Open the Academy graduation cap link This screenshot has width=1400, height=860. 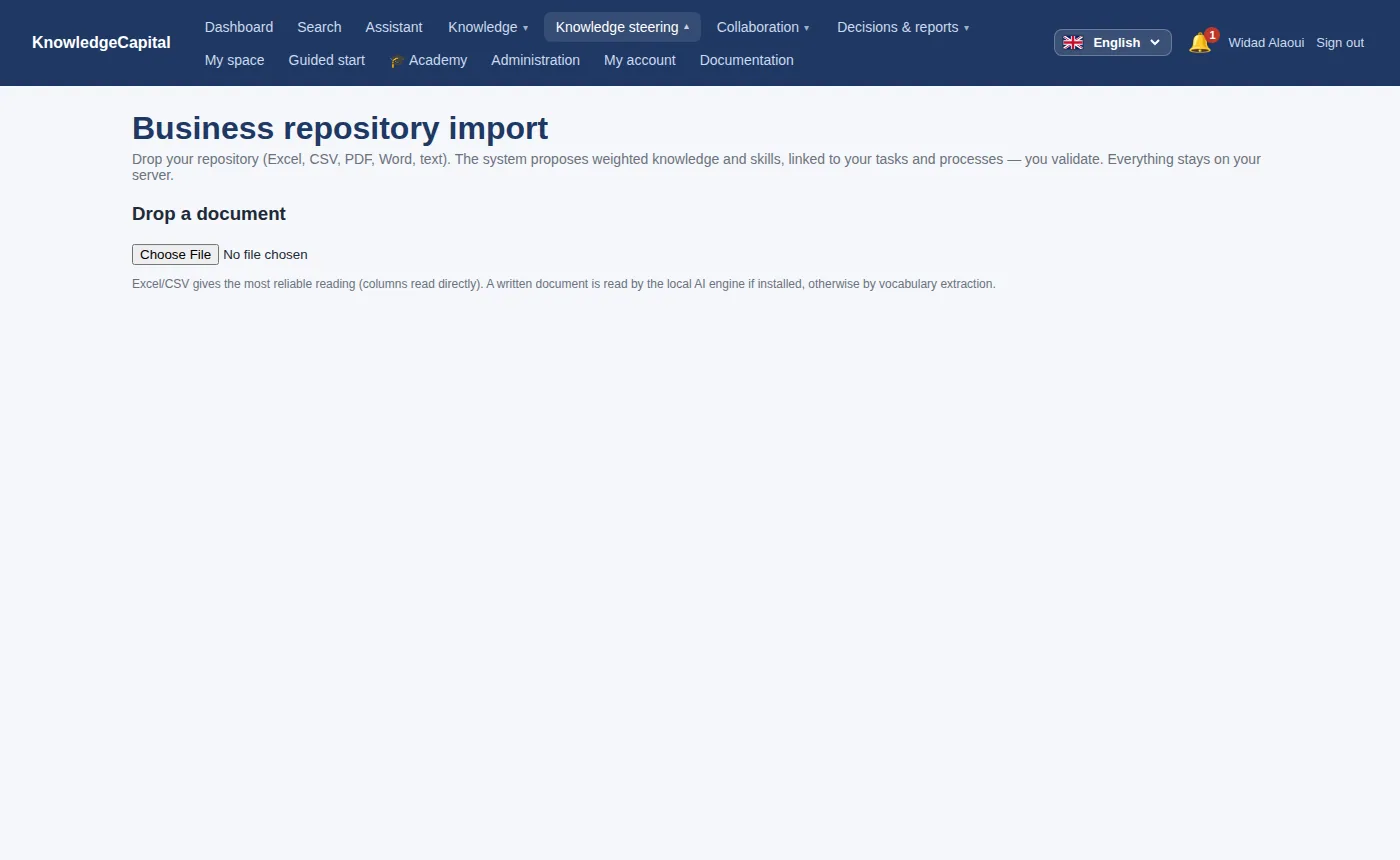[x=428, y=60]
